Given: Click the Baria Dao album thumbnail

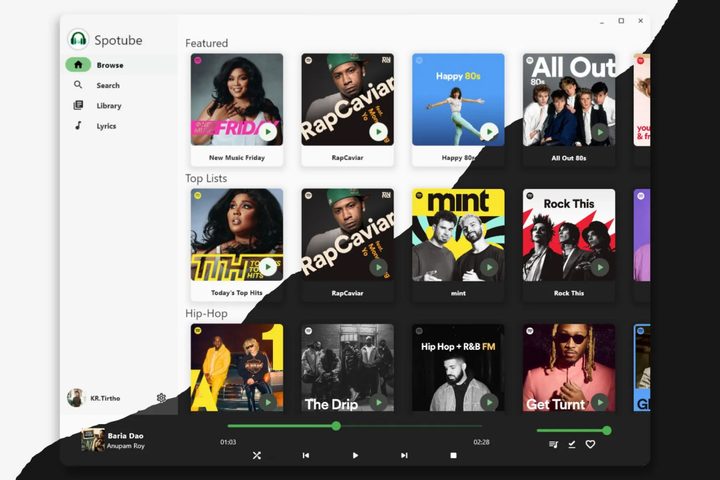Looking at the screenshot, I should point(93,440).
